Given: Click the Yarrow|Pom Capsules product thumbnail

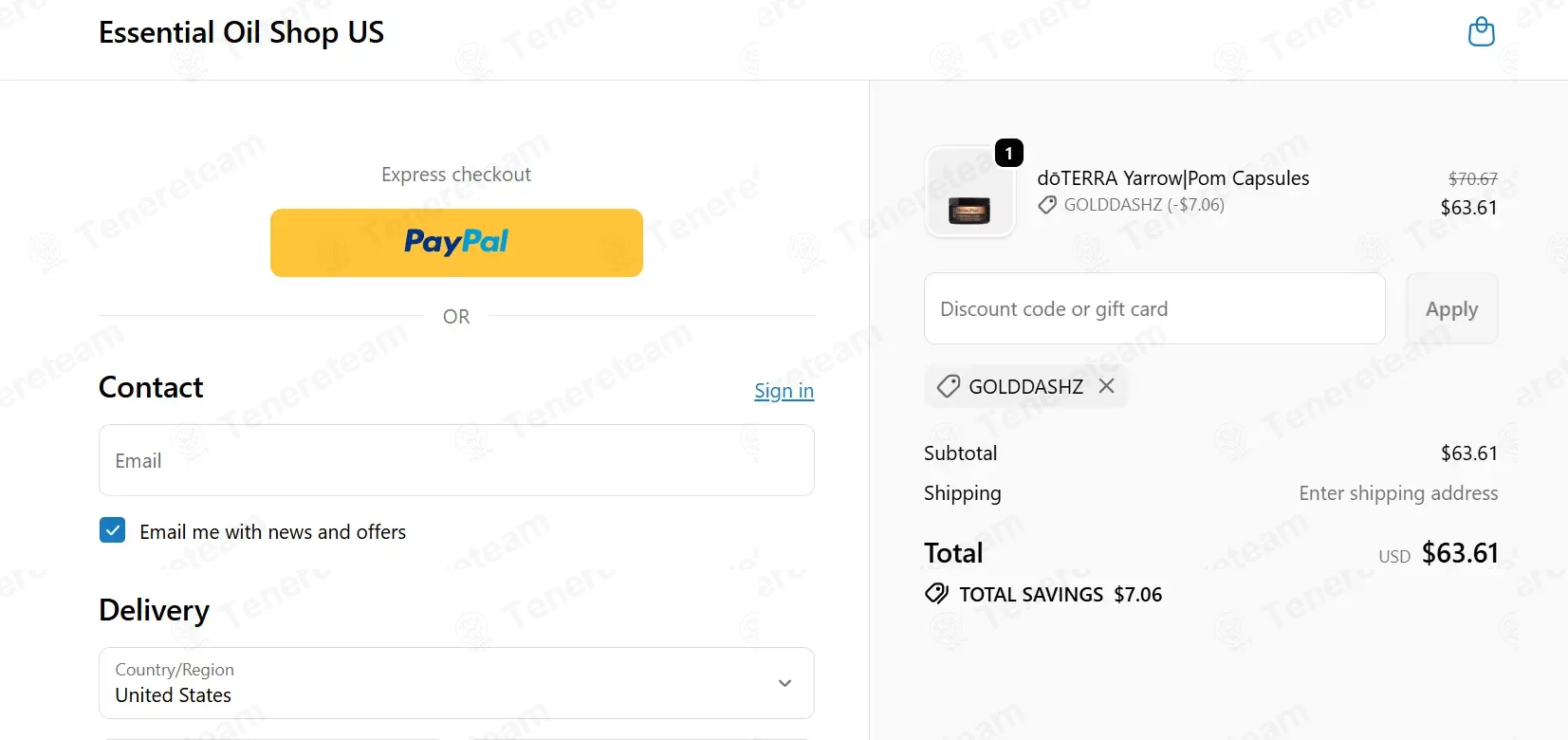Looking at the screenshot, I should tap(969, 193).
